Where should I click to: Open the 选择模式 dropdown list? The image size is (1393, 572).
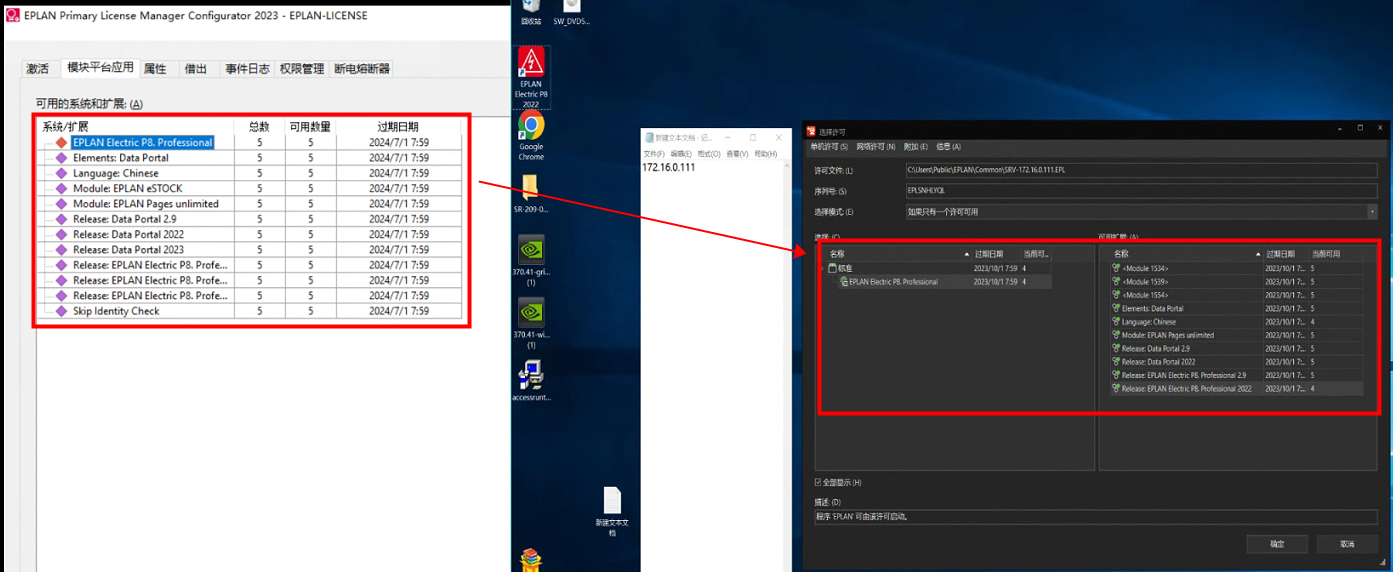coord(1372,212)
